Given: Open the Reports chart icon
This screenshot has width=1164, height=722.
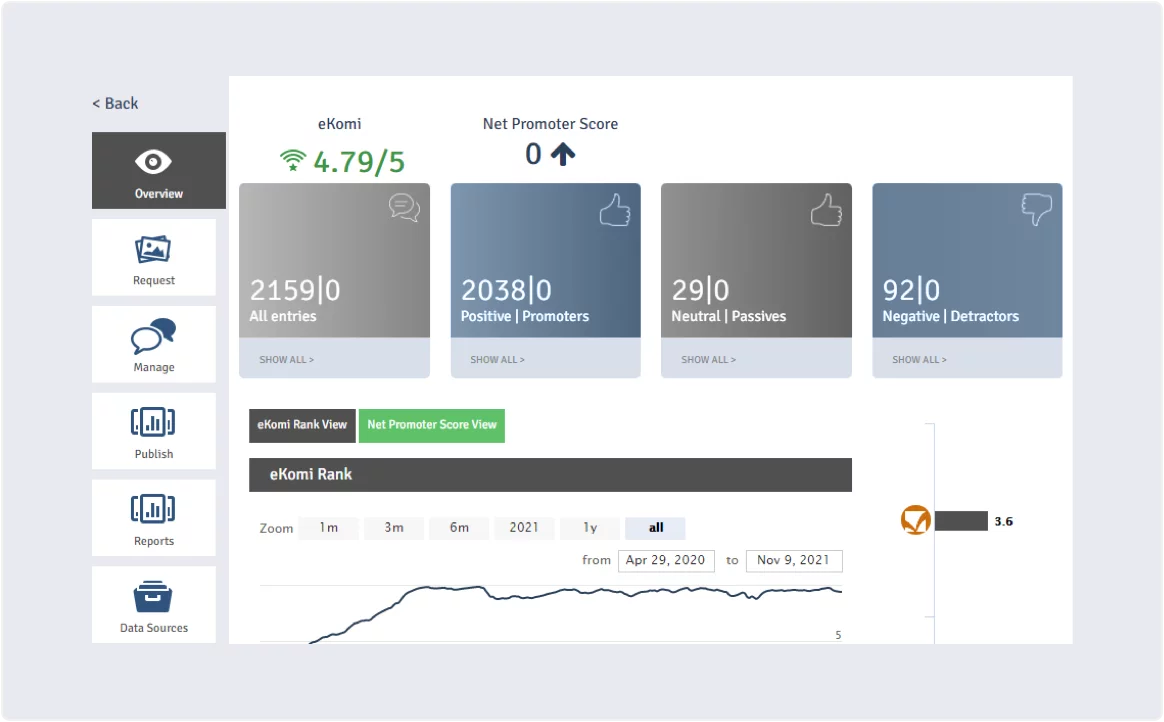Looking at the screenshot, I should (x=153, y=510).
